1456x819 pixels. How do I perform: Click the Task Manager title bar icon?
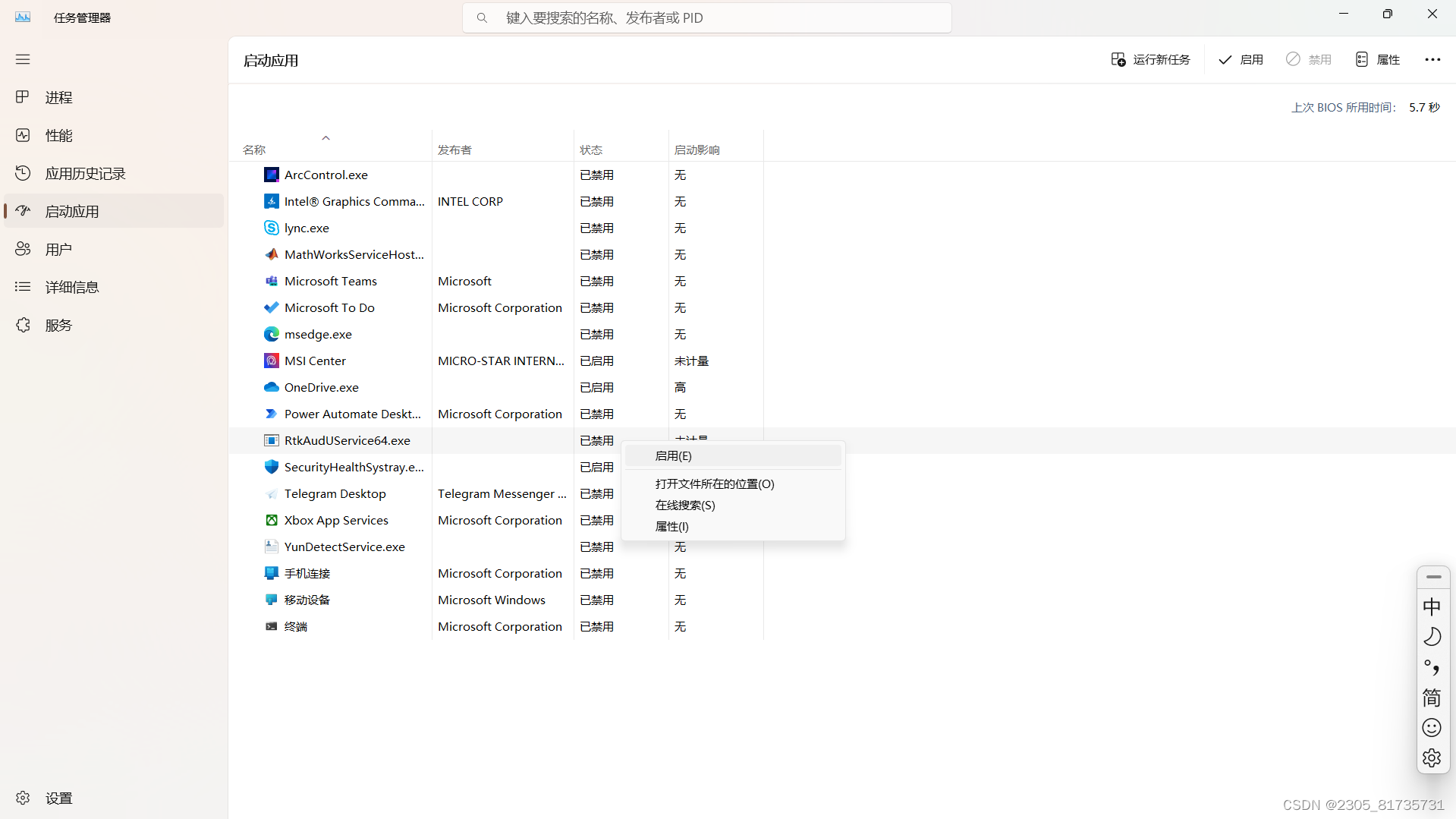[23, 17]
